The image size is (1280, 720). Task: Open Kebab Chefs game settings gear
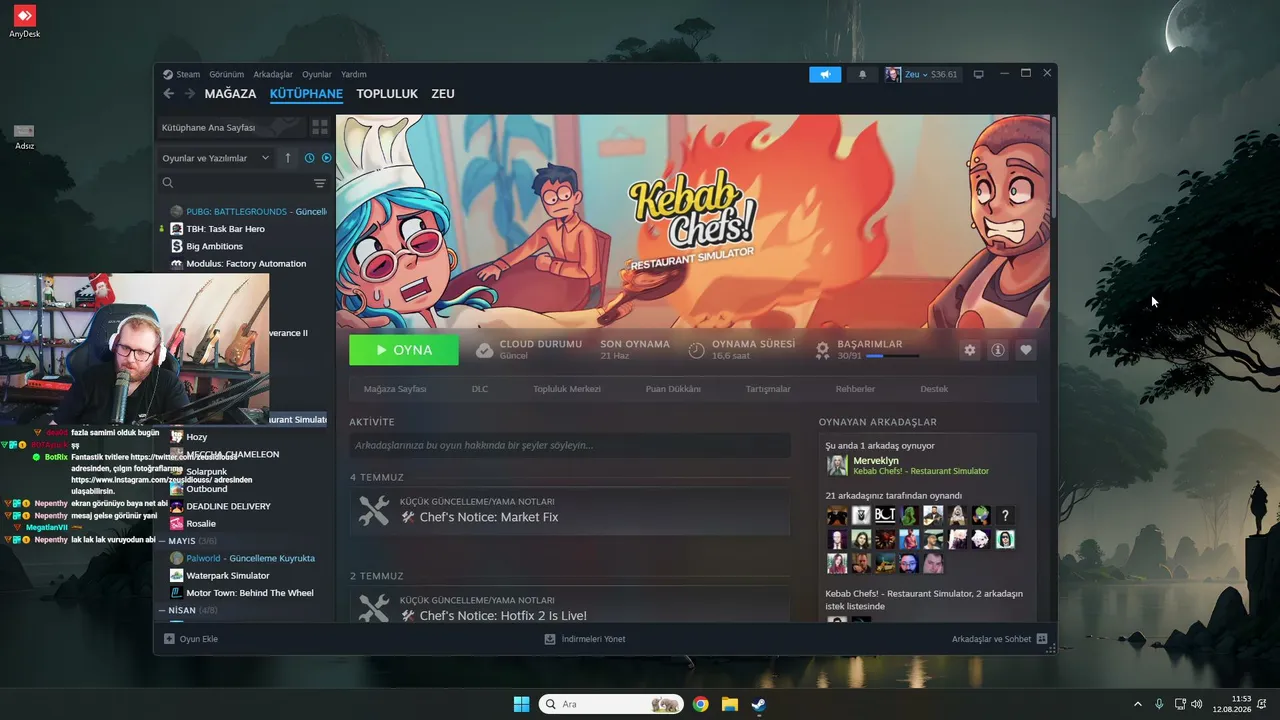tap(969, 350)
